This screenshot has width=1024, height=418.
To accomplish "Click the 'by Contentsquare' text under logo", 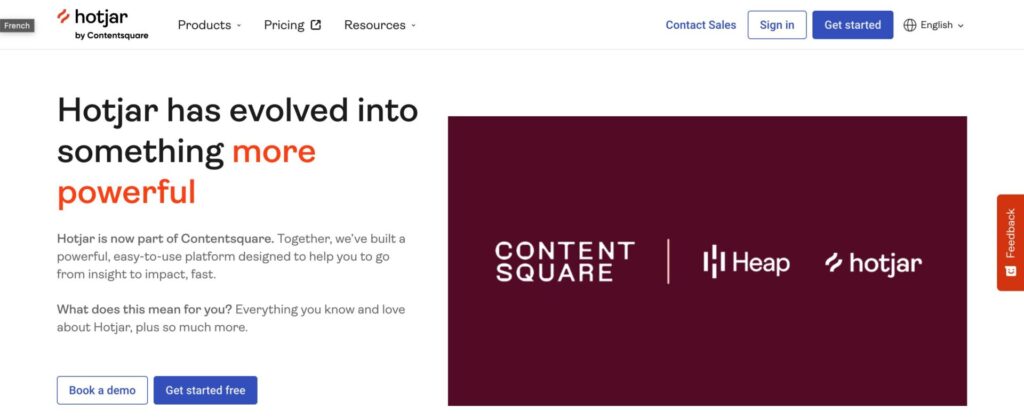I will tap(112, 36).
